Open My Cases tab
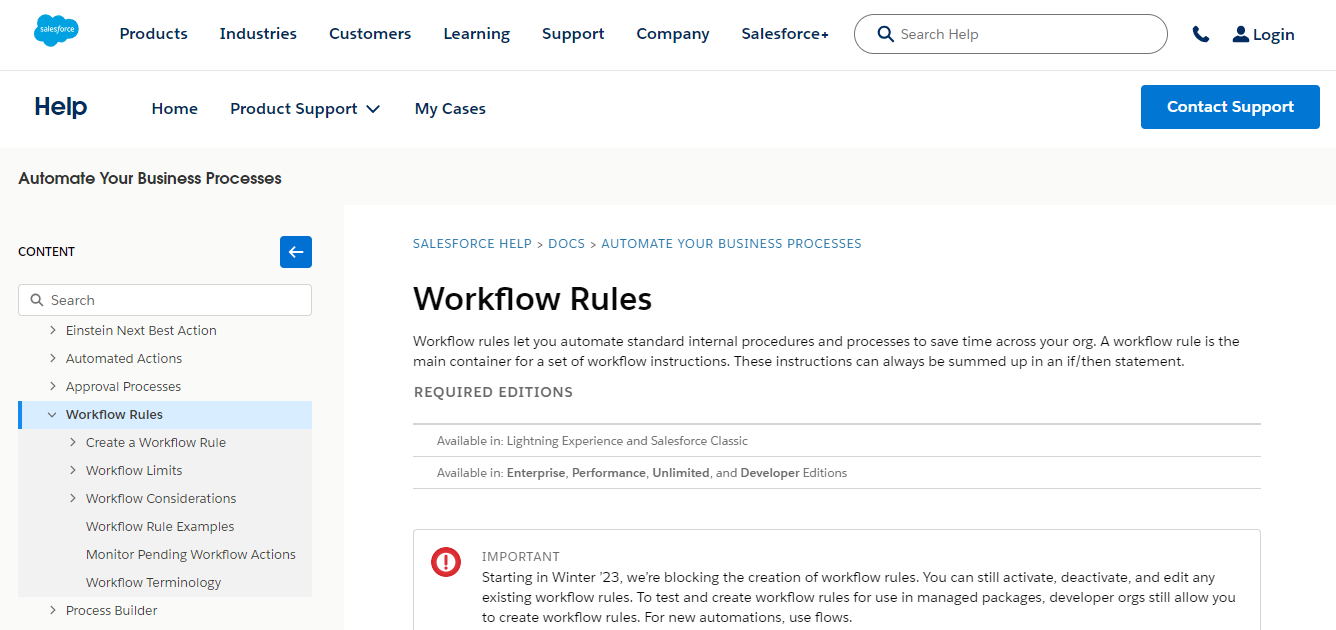Image resolution: width=1336 pixels, height=630 pixels. pos(450,109)
